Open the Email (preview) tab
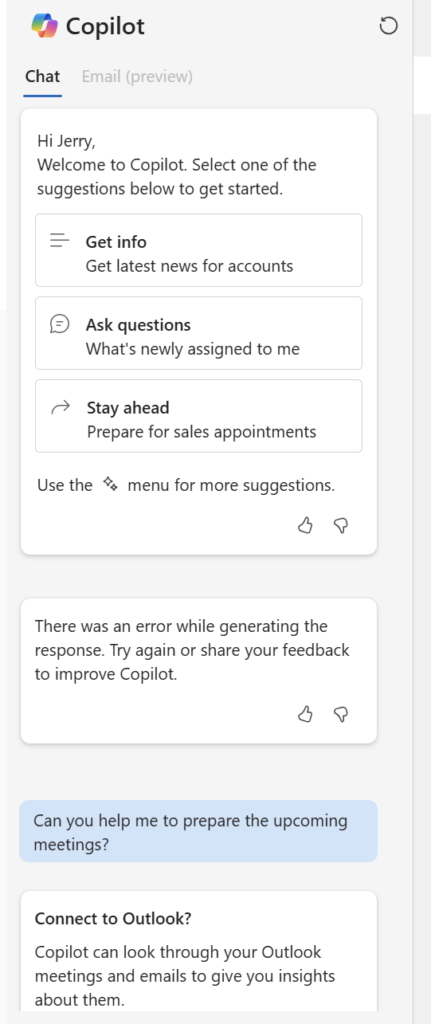Screen dimensions: 431x1024 point(137,76)
